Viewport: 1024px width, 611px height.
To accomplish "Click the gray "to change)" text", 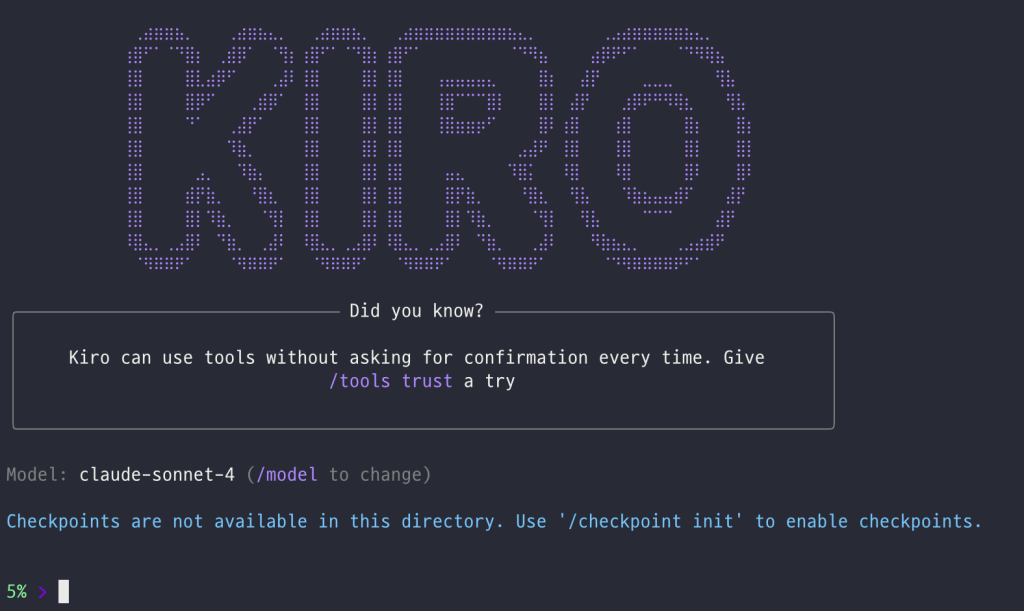I will pyautogui.click(x=380, y=474).
